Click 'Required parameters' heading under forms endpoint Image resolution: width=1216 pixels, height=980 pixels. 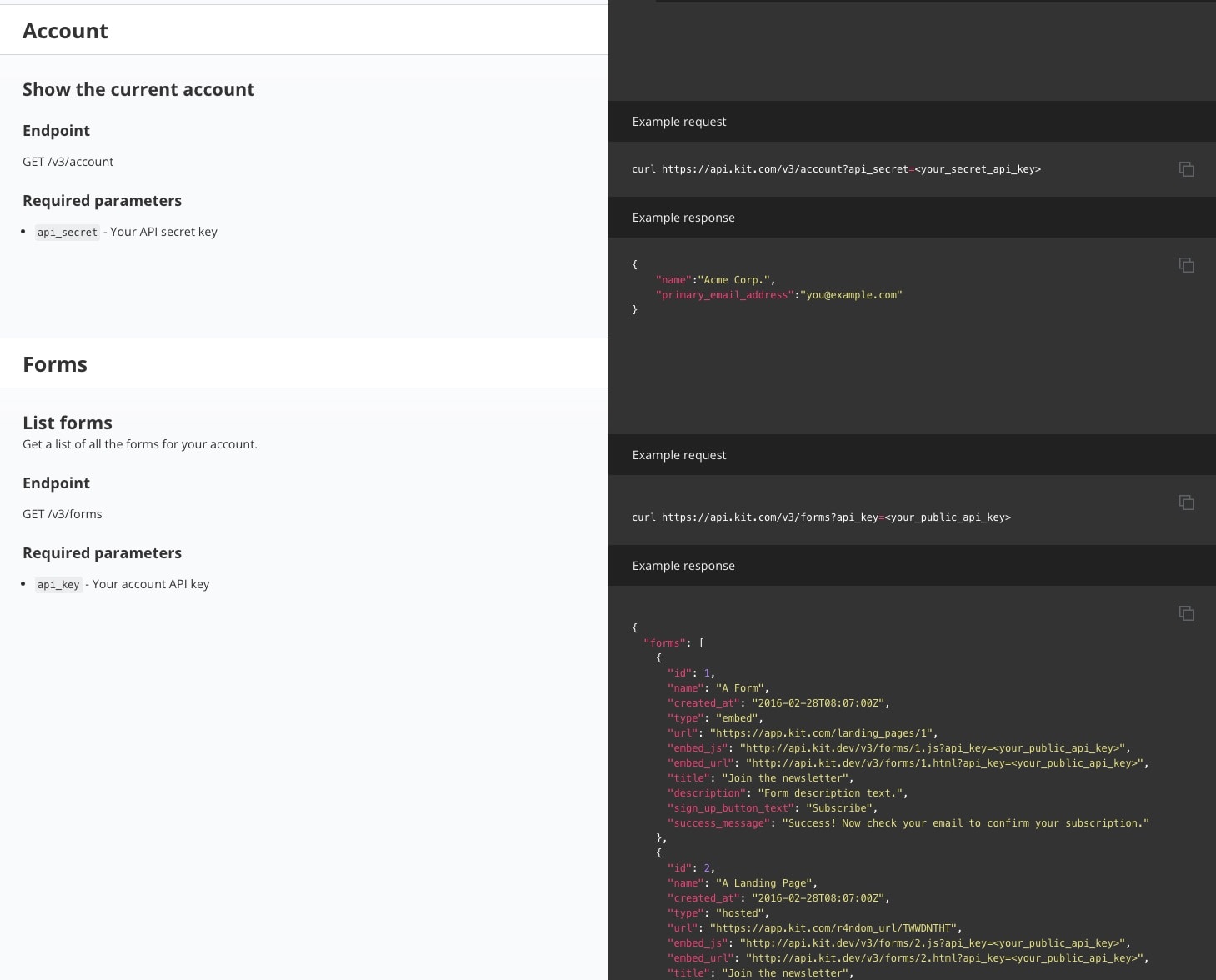(x=102, y=553)
